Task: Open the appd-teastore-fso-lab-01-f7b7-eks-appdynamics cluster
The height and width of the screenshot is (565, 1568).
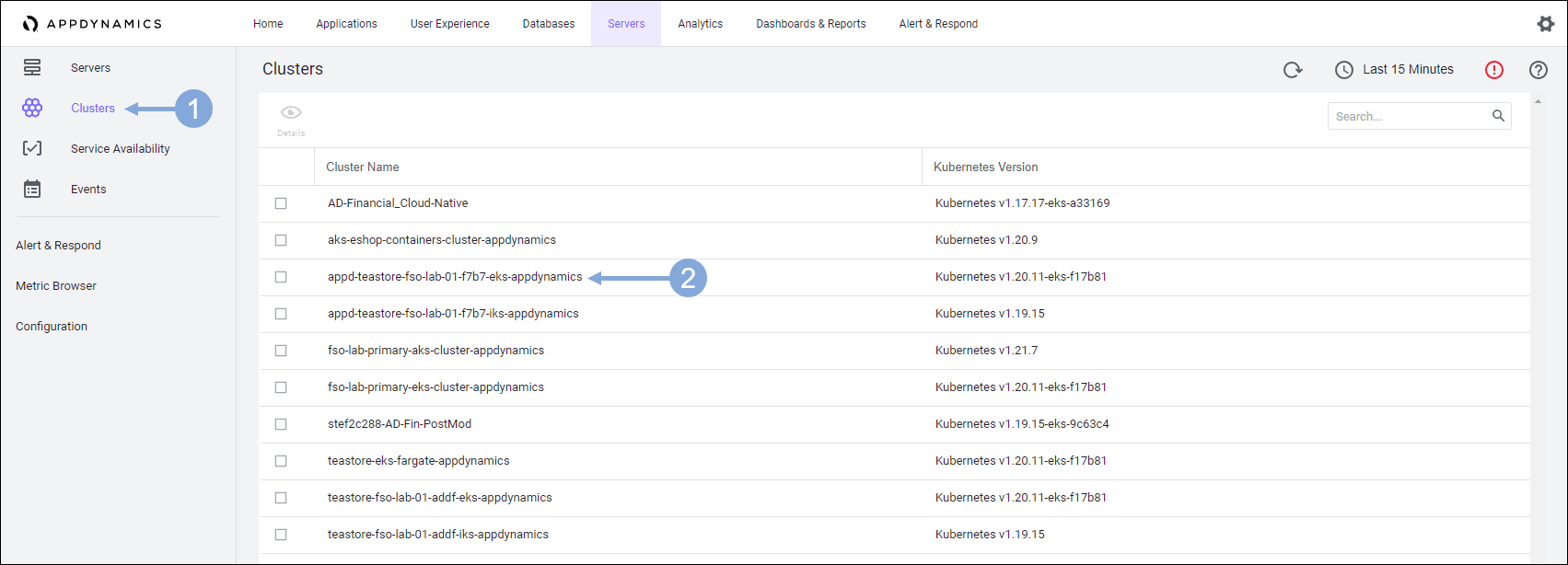Action: pos(455,277)
